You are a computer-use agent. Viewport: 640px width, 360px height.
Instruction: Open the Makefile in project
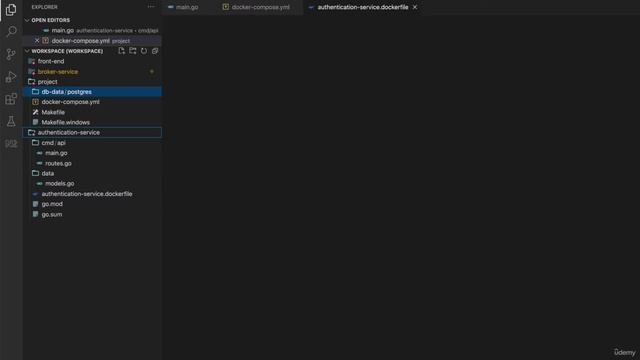point(92,112)
